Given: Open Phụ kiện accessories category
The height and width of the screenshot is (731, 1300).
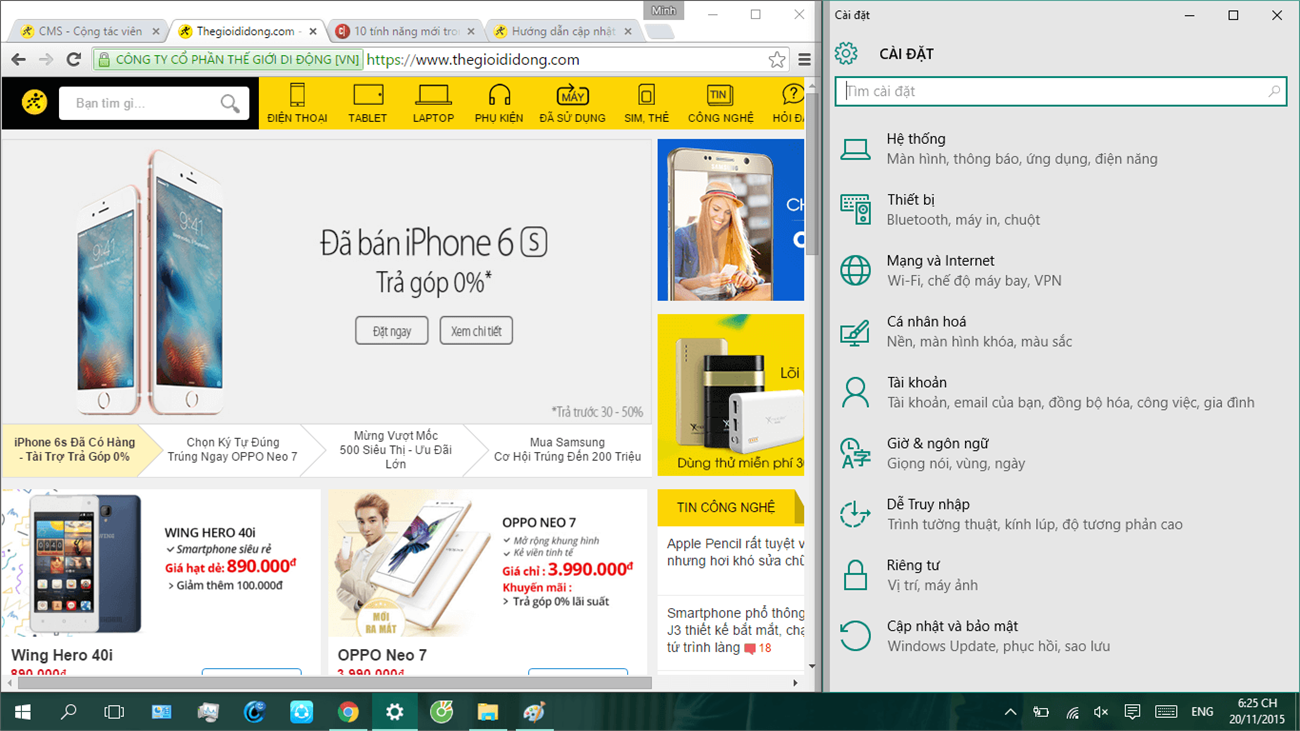Looking at the screenshot, I should pyautogui.click(x=499, y=104).
